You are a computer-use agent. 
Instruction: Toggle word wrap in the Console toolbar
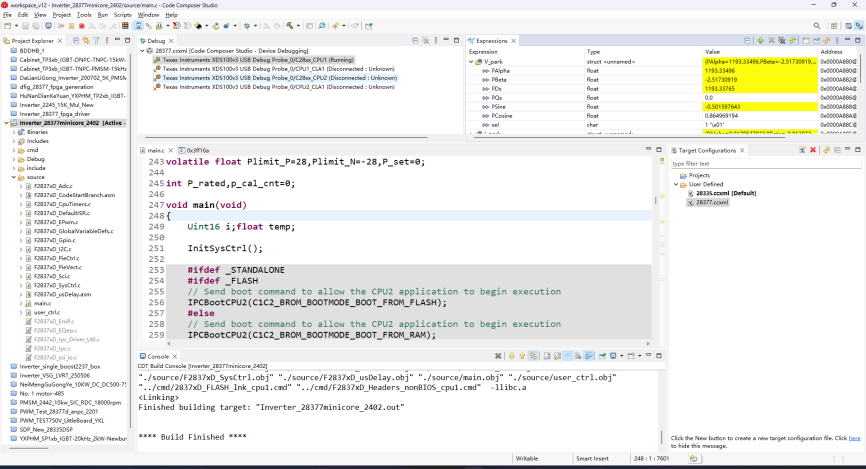(567, 356)
